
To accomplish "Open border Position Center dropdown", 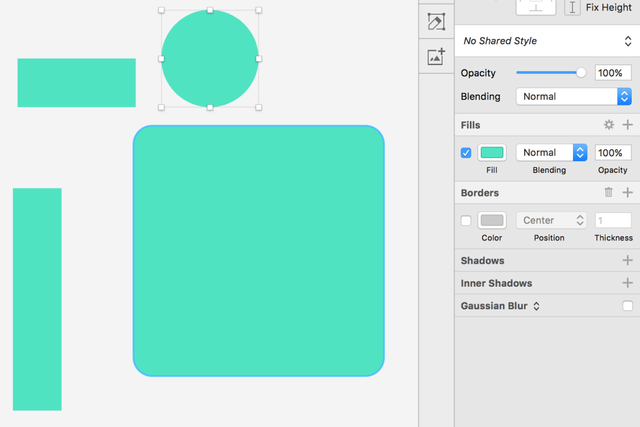I will point(551,220).
